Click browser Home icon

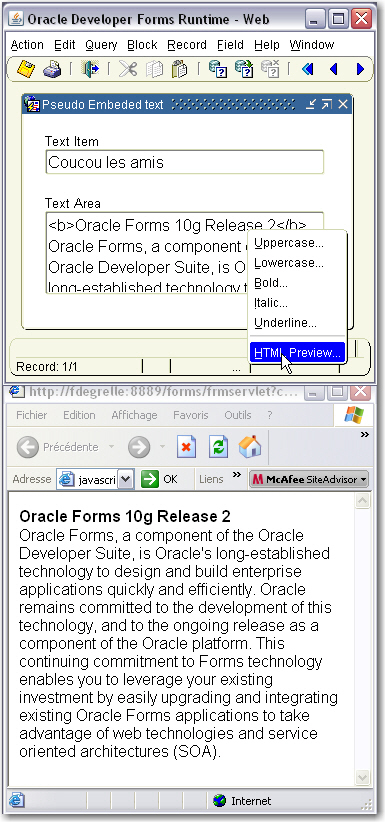(250, 447)
